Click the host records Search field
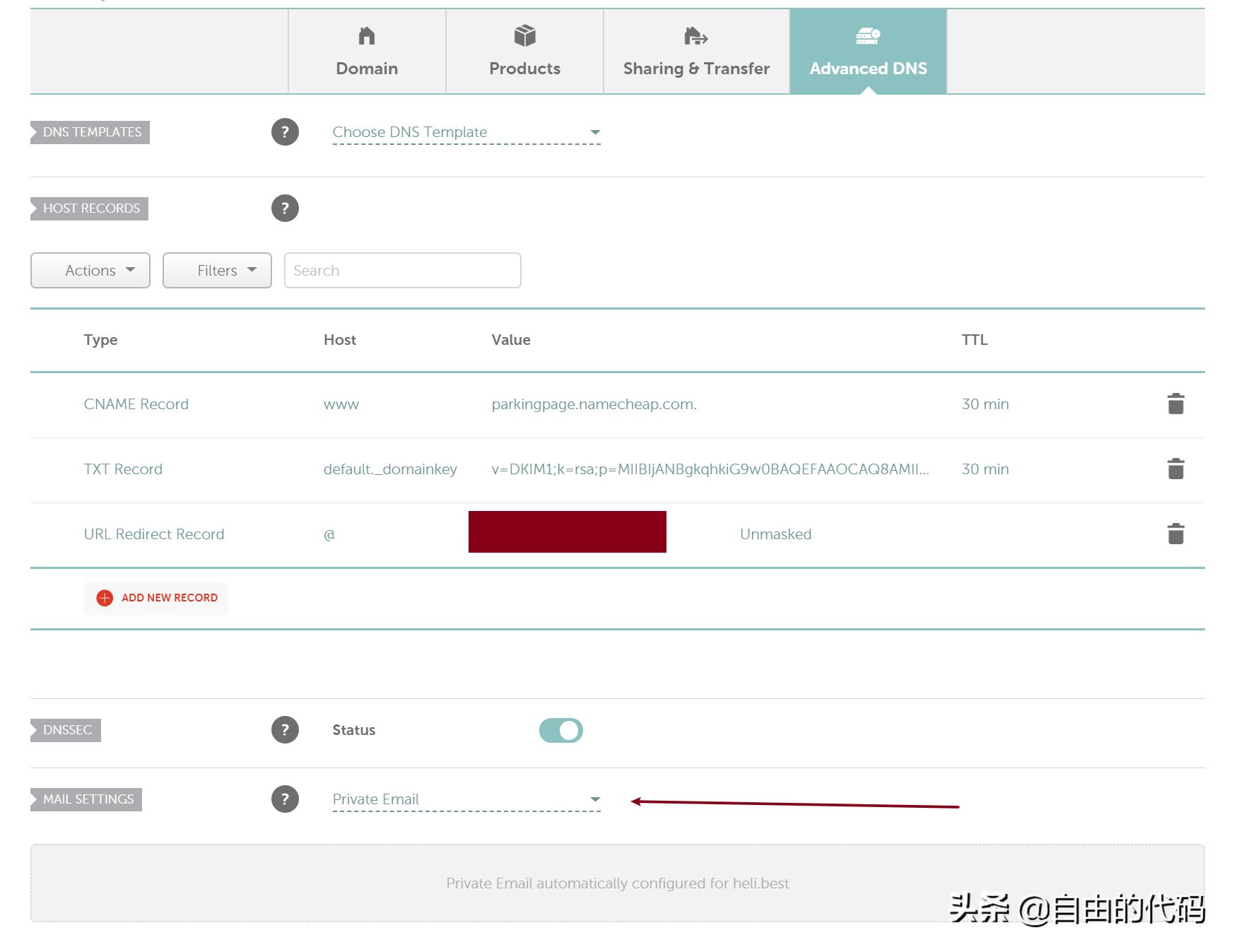Image resolution: width=1234 pixels, height=952 pixels. (402, 271)
